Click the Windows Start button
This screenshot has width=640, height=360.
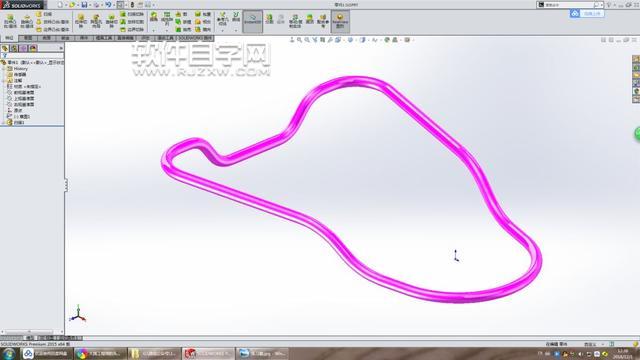(9, 353)
